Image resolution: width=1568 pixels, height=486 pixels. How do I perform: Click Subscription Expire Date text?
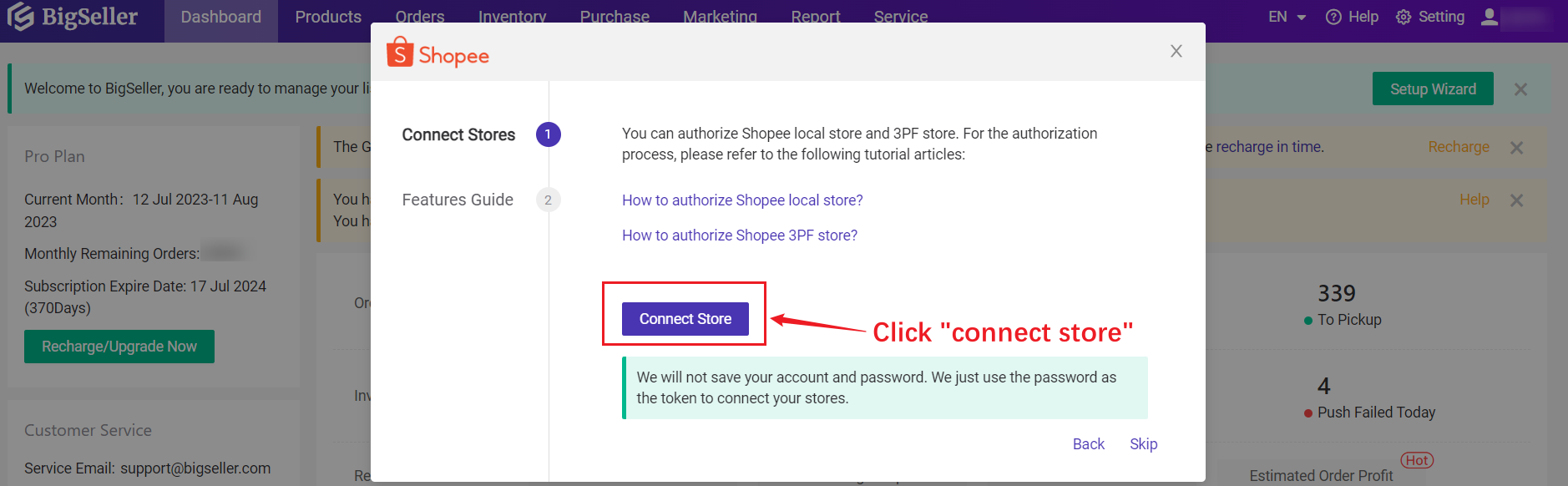click(x=145, y=297)
